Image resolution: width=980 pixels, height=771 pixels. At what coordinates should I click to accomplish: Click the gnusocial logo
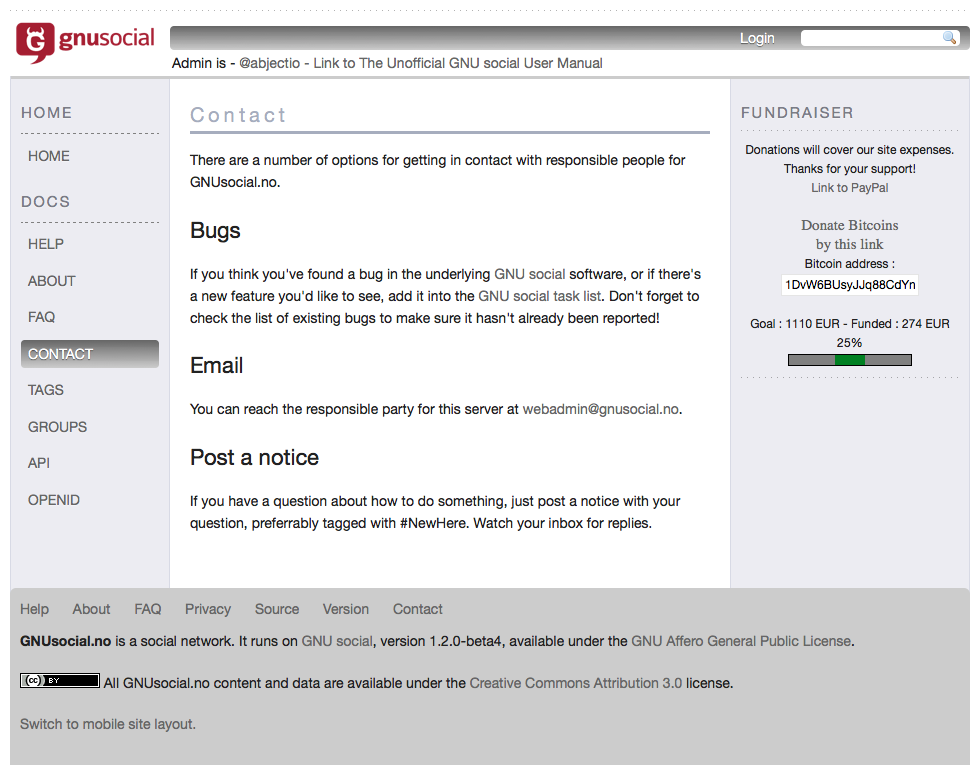[85, 42]
